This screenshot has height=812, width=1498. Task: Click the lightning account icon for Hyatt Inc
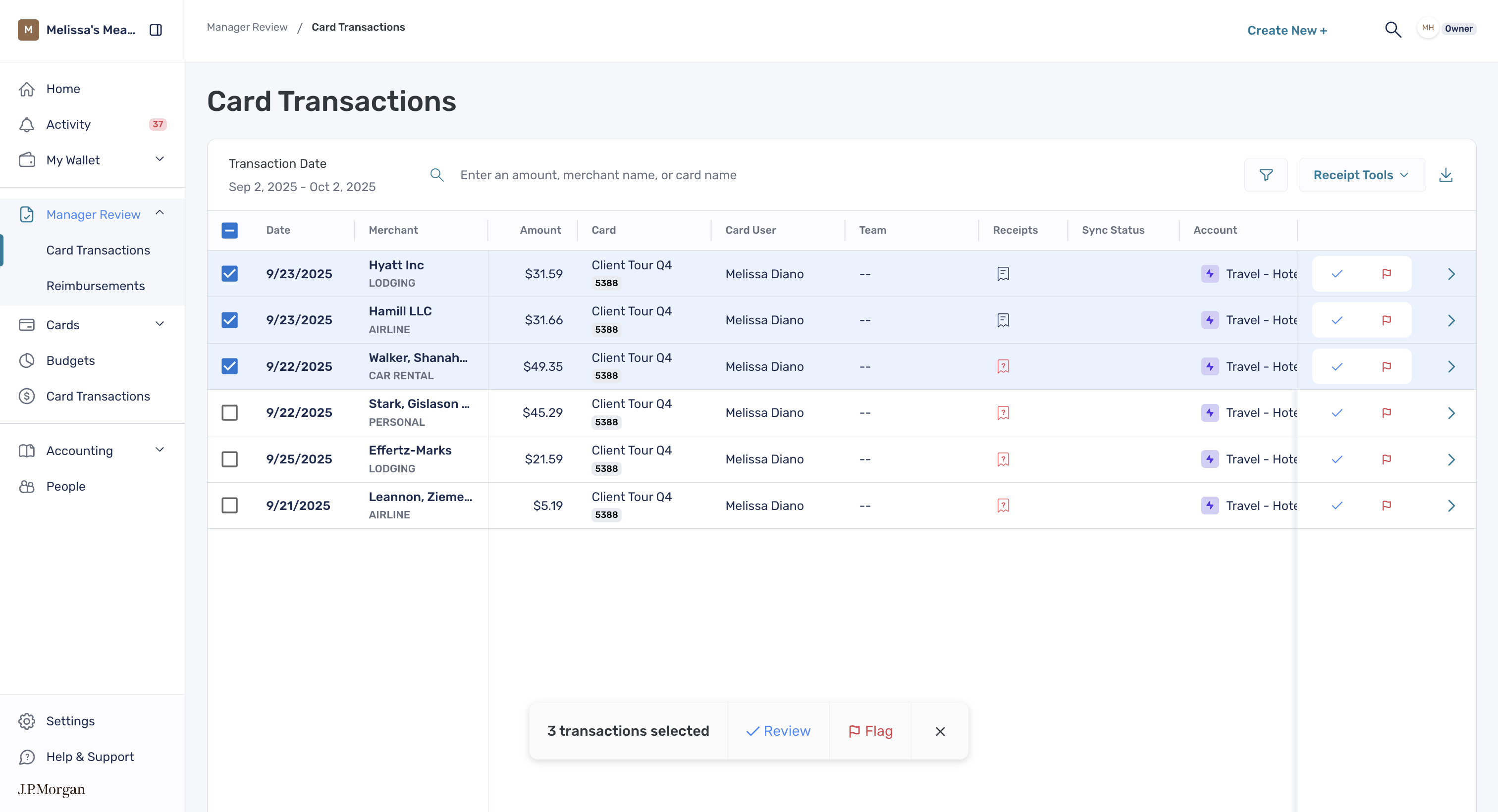tap(1210, 274)
